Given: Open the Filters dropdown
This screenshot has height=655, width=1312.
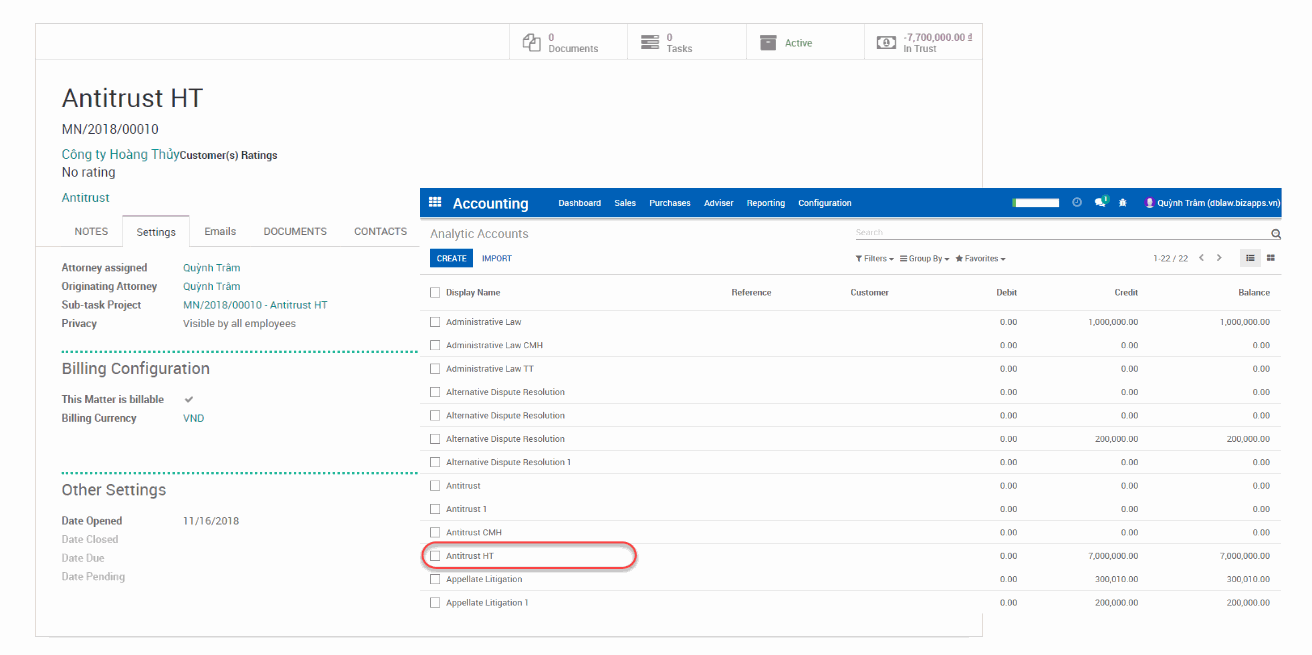Looking at the screenshot, I should [873, 258].
